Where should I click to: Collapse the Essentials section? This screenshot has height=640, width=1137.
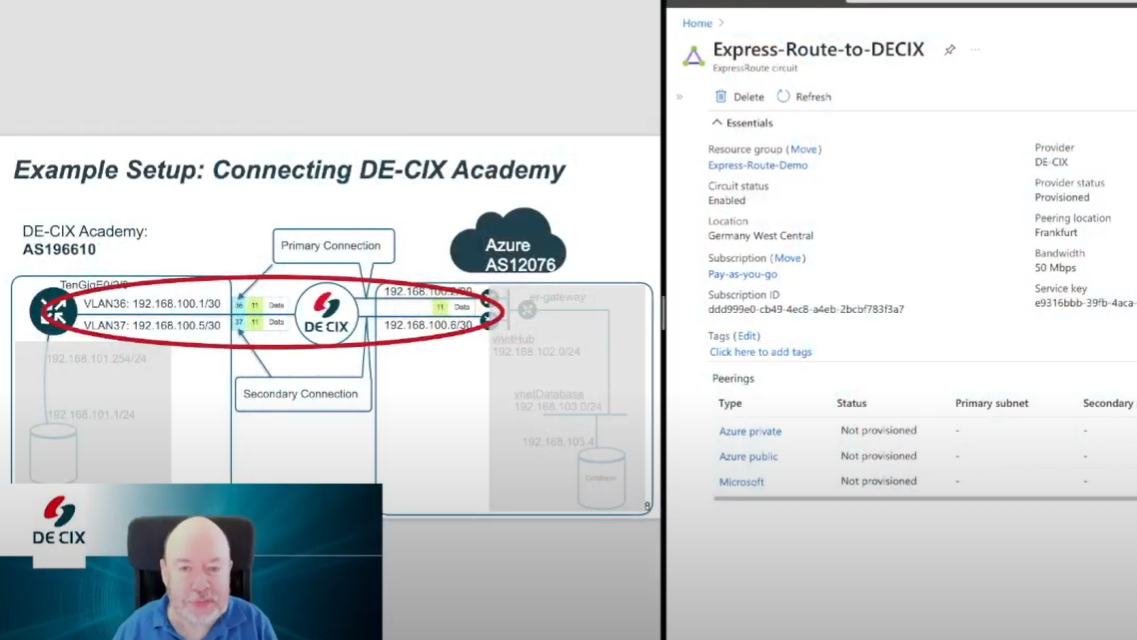[743, 123]
